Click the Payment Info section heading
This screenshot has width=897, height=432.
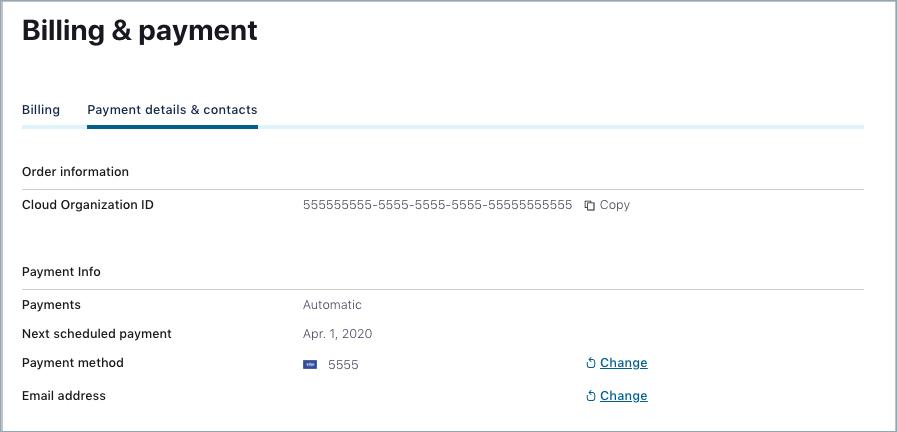point(61,272)
